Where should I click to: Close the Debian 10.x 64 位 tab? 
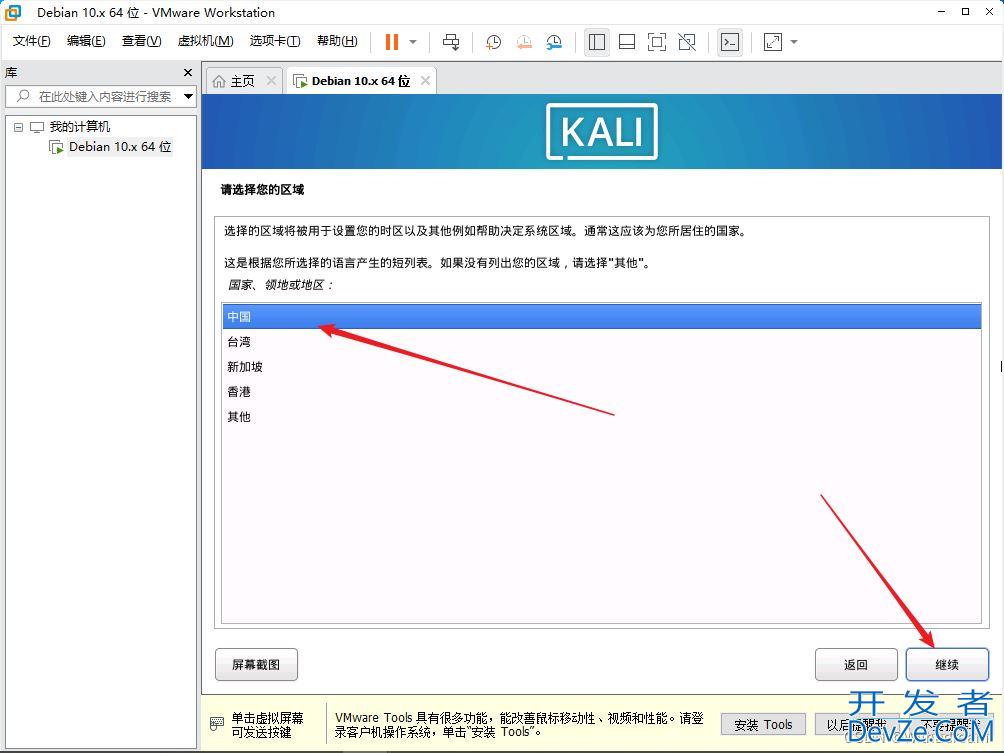pos(425,81)
